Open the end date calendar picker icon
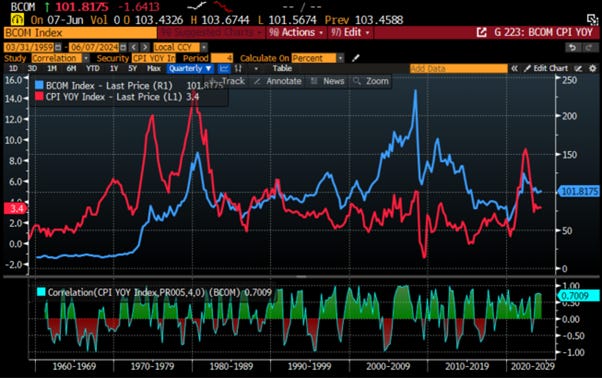Image resolution: width=602 pixels, height=378 pixels. (123, 48)
